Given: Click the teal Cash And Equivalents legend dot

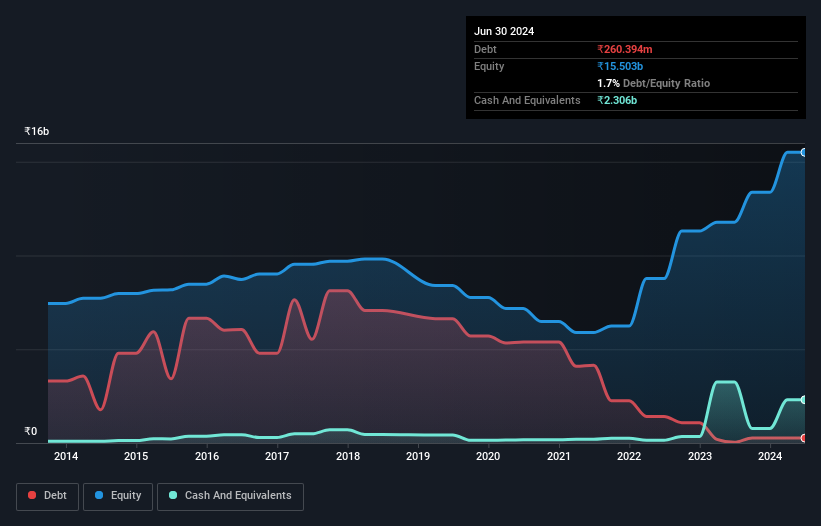Looking at the screenshot, I should (x=173, y=495).
